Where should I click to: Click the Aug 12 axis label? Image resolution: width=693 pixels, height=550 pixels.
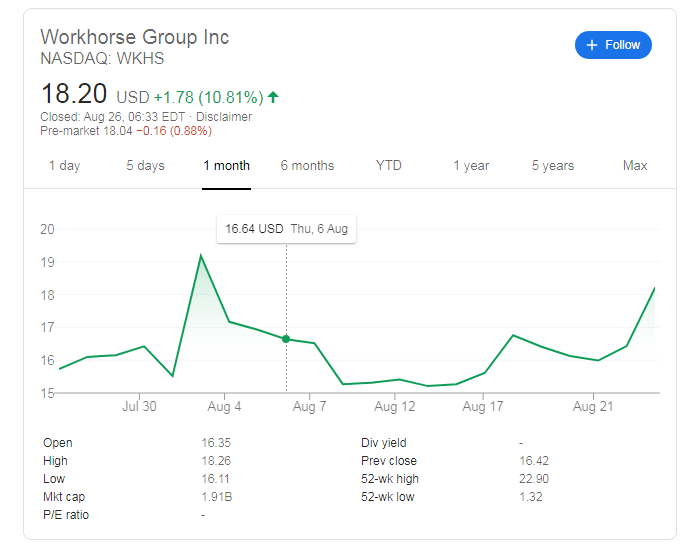(x=395, y=406)
